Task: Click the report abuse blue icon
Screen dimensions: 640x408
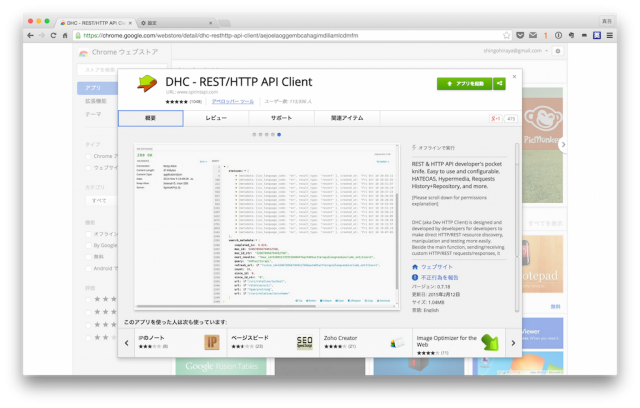Action: (x=415, y=277)
